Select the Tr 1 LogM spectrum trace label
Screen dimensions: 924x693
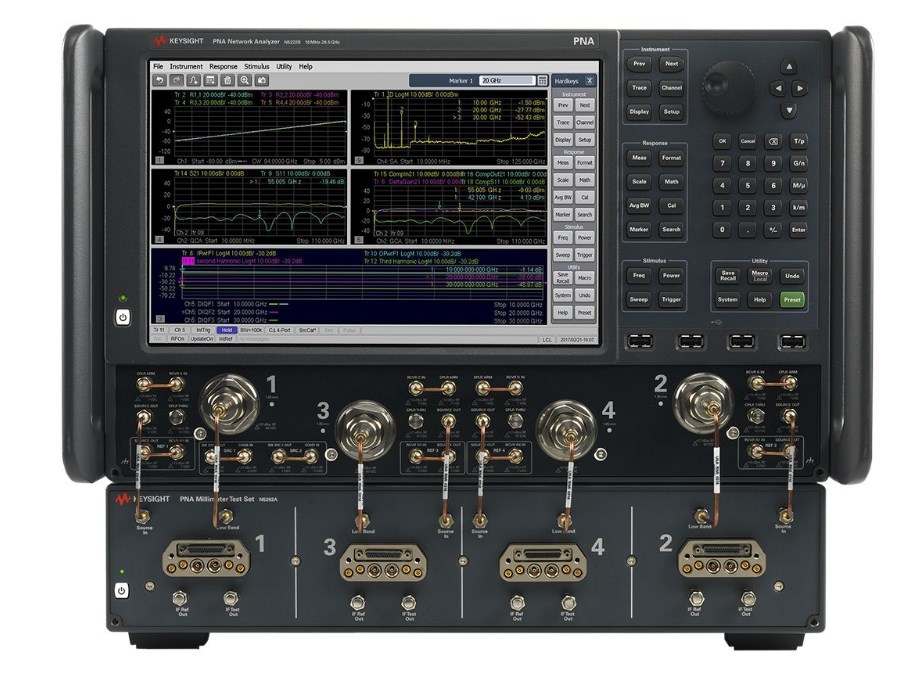pos(416,94)
